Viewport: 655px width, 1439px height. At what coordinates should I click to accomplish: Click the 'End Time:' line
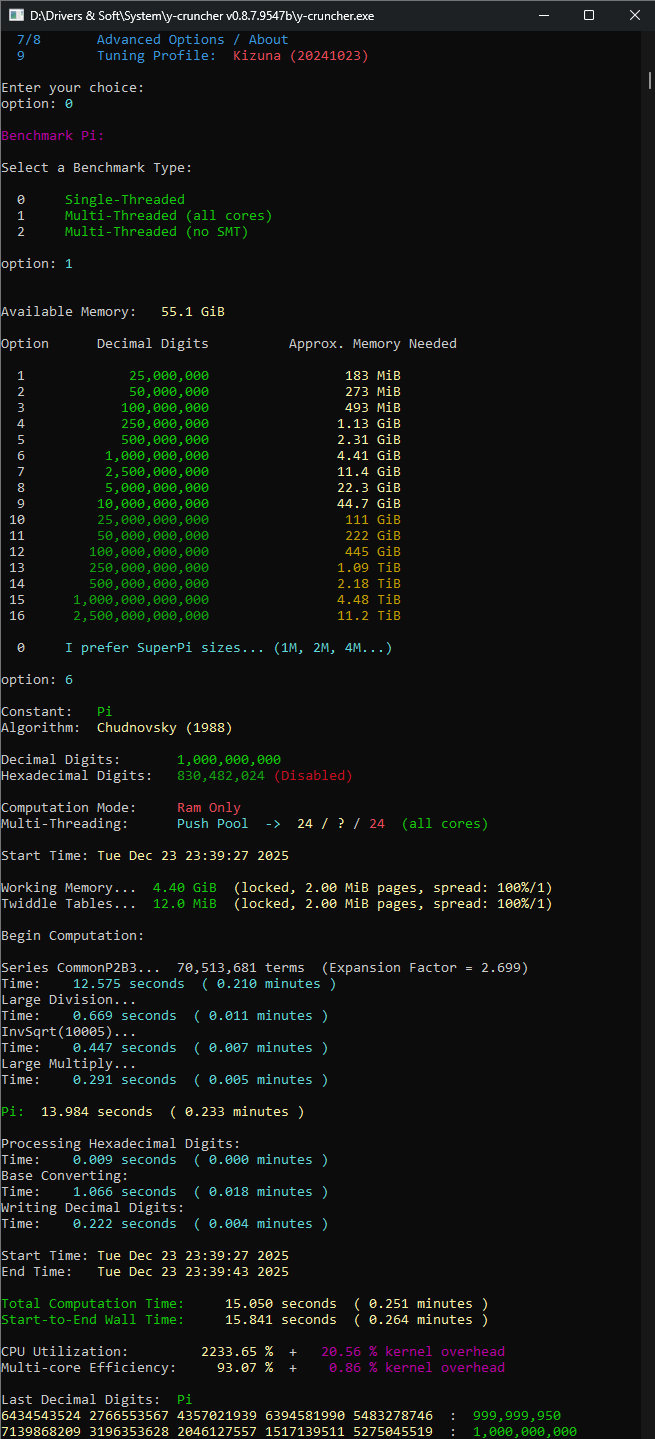(x=144, y=1272)
